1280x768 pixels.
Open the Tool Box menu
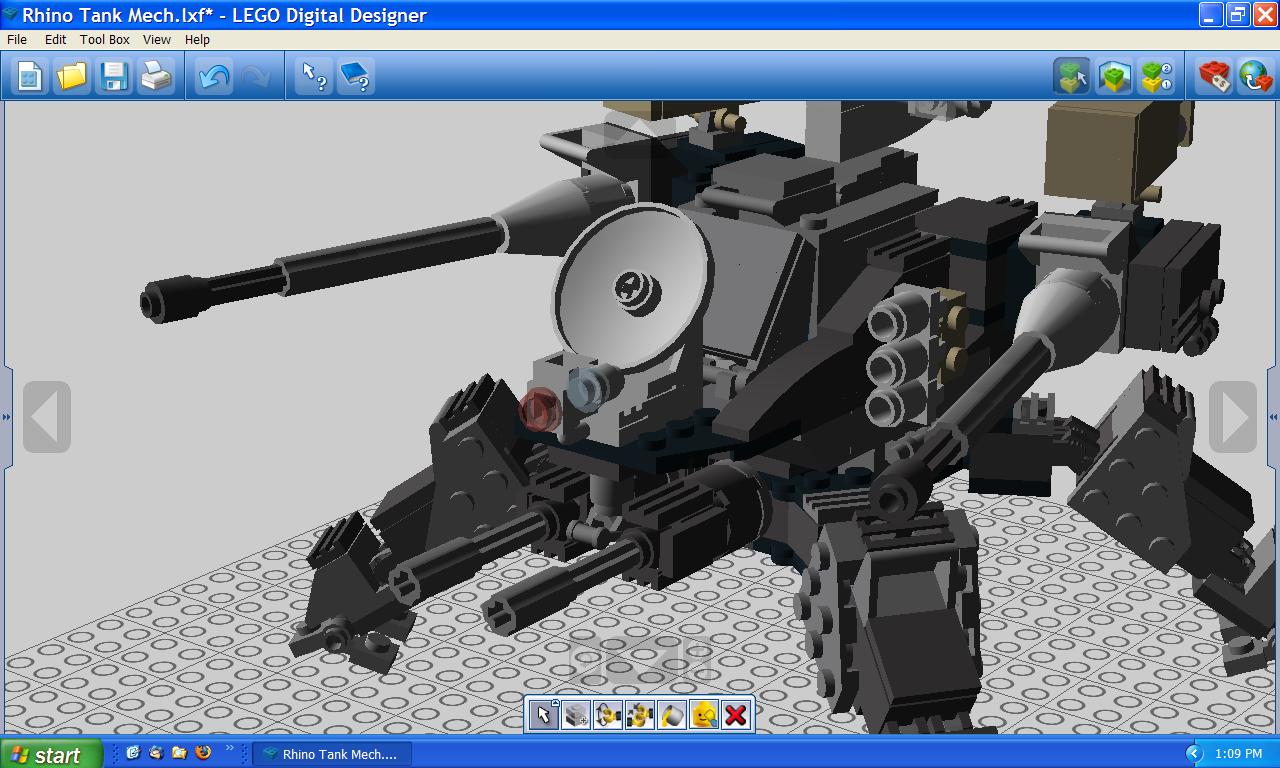pos(105,39)
